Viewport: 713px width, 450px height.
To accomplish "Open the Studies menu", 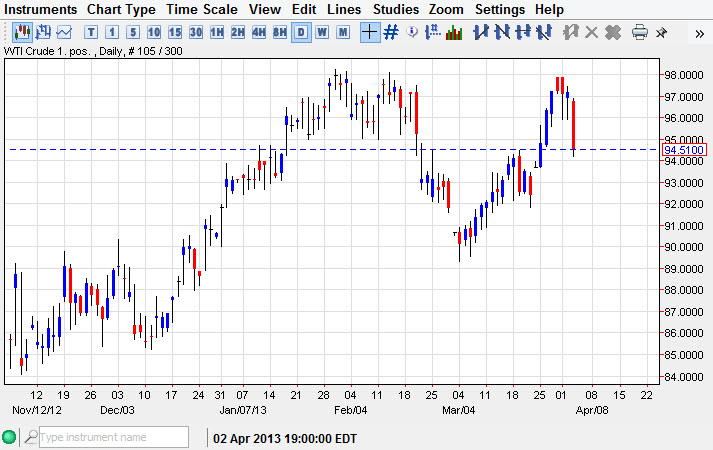I will coord(396,9).
